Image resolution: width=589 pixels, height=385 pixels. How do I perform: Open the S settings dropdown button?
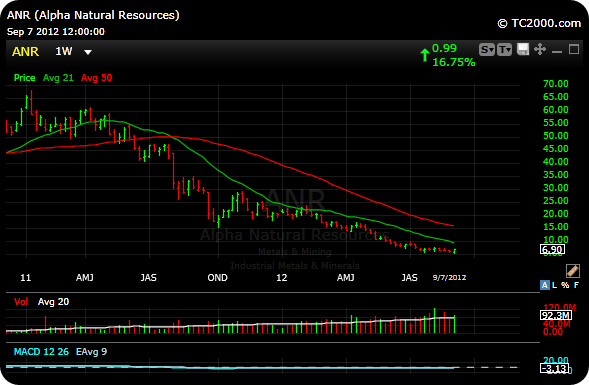(x=487, y=50)
